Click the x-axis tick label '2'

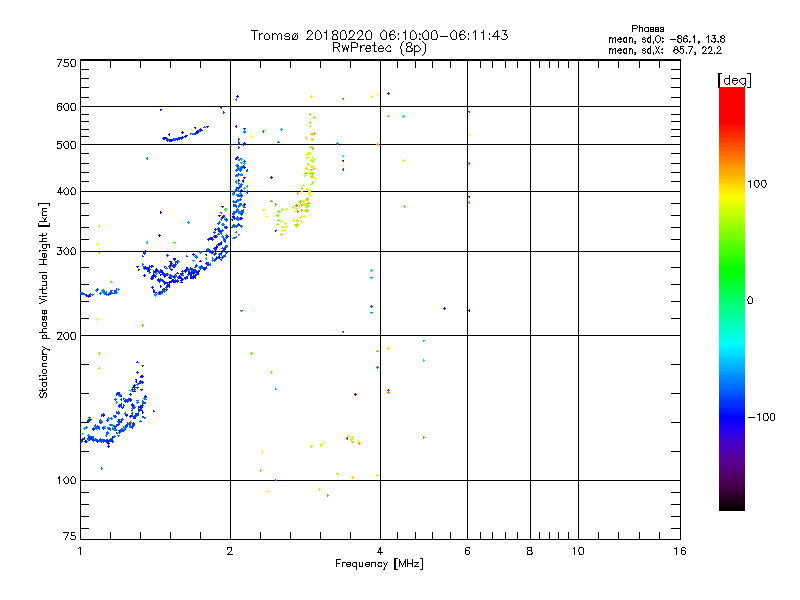point(230,551)
